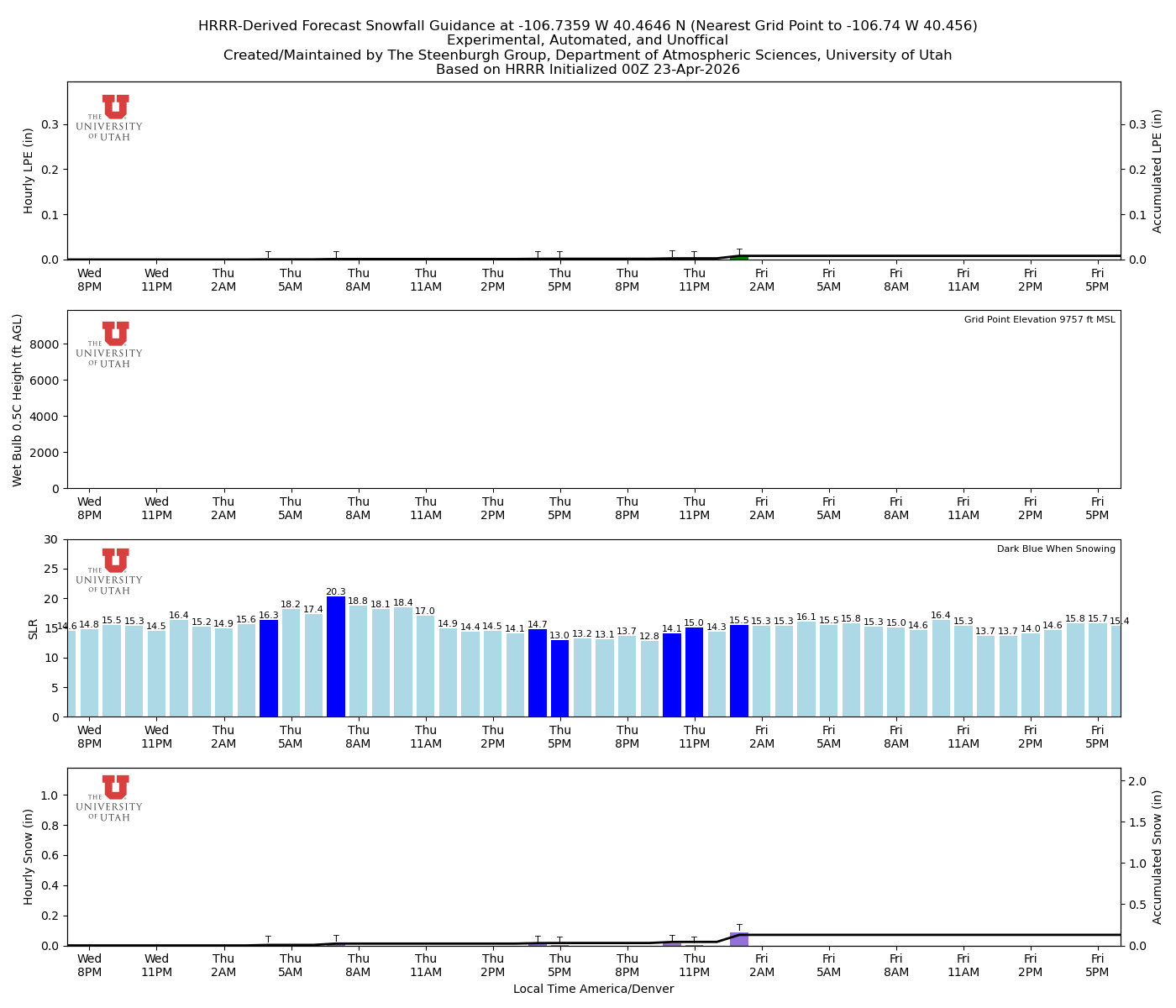Click the Dark Blue When Snowing label

(x=1055, y=548)
